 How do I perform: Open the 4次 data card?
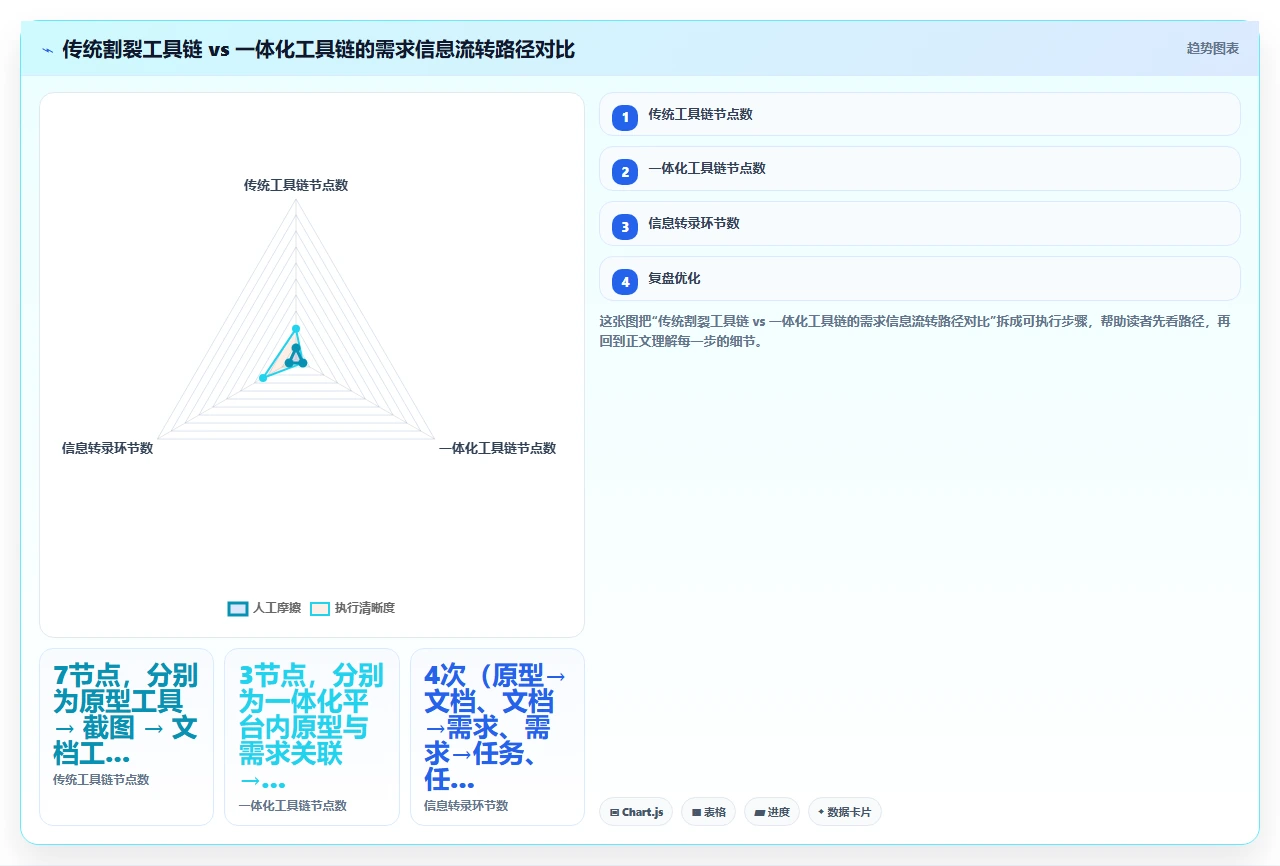click(x=497, y=736)
